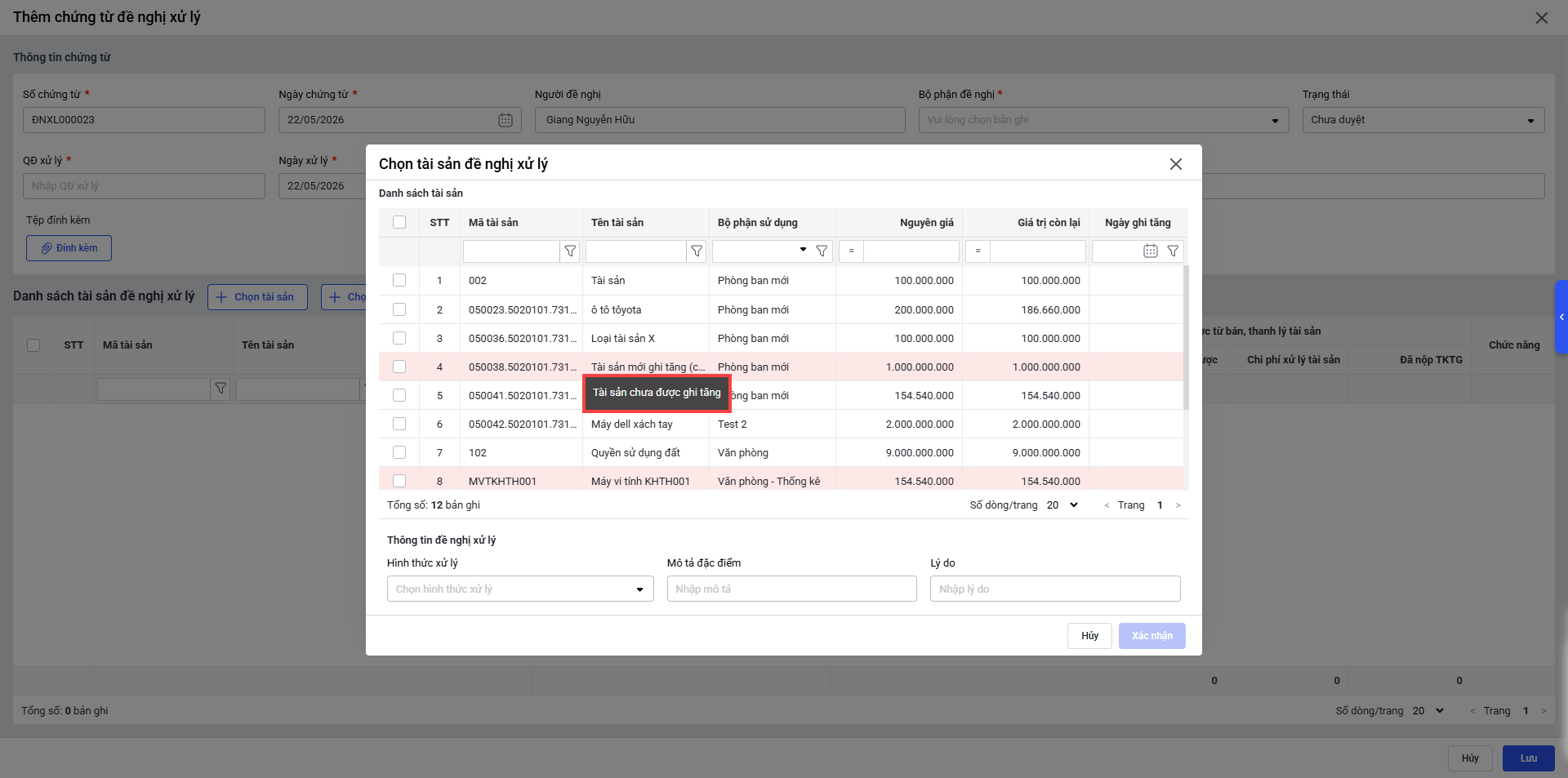Click the filter icon for Mã tài sản column
This screenshot has width=1568, height=778.
570,251
